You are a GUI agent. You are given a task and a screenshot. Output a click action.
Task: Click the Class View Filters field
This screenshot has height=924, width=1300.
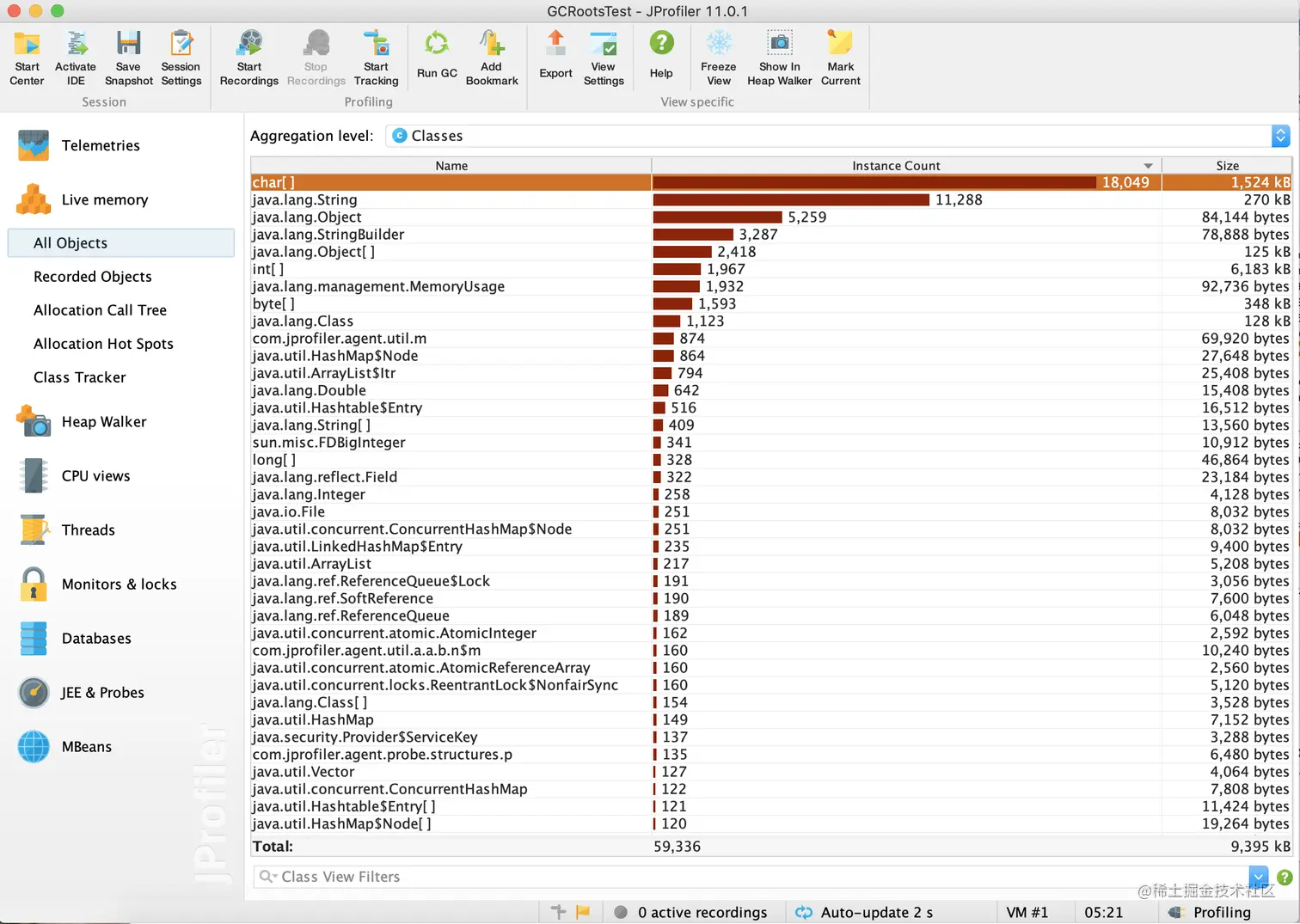click(752, 877)
